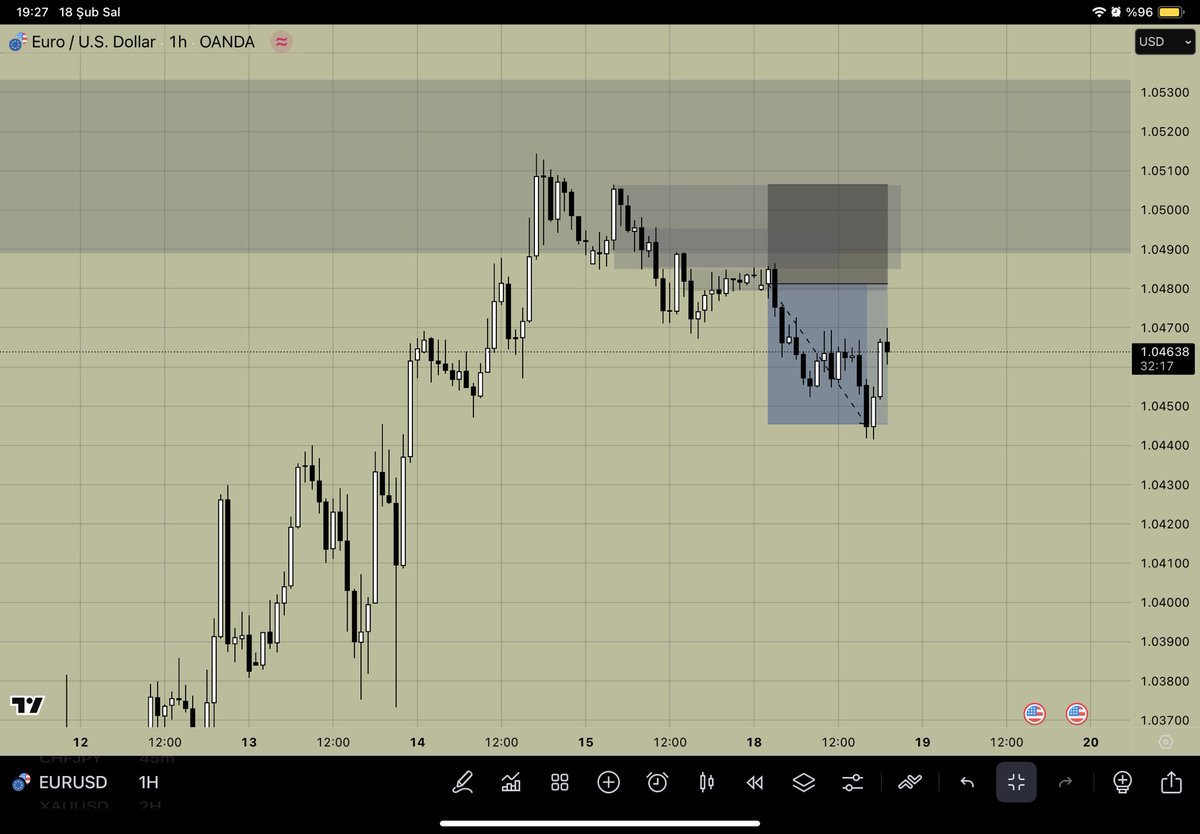
Task: Select the dark short position box
Action: (x=827, y=234)
